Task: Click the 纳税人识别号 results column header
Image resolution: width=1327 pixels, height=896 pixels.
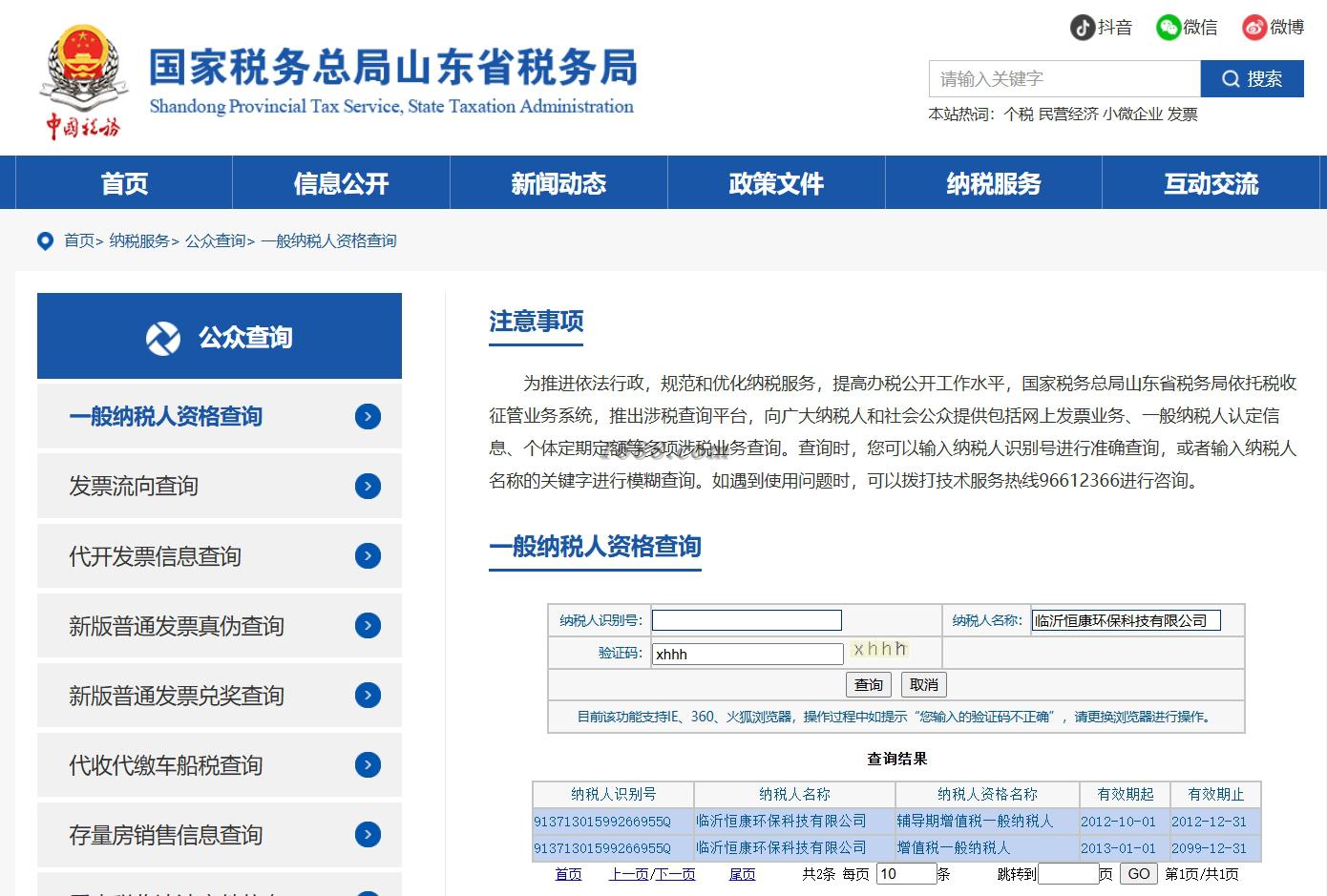Action: tap(613, 794)
